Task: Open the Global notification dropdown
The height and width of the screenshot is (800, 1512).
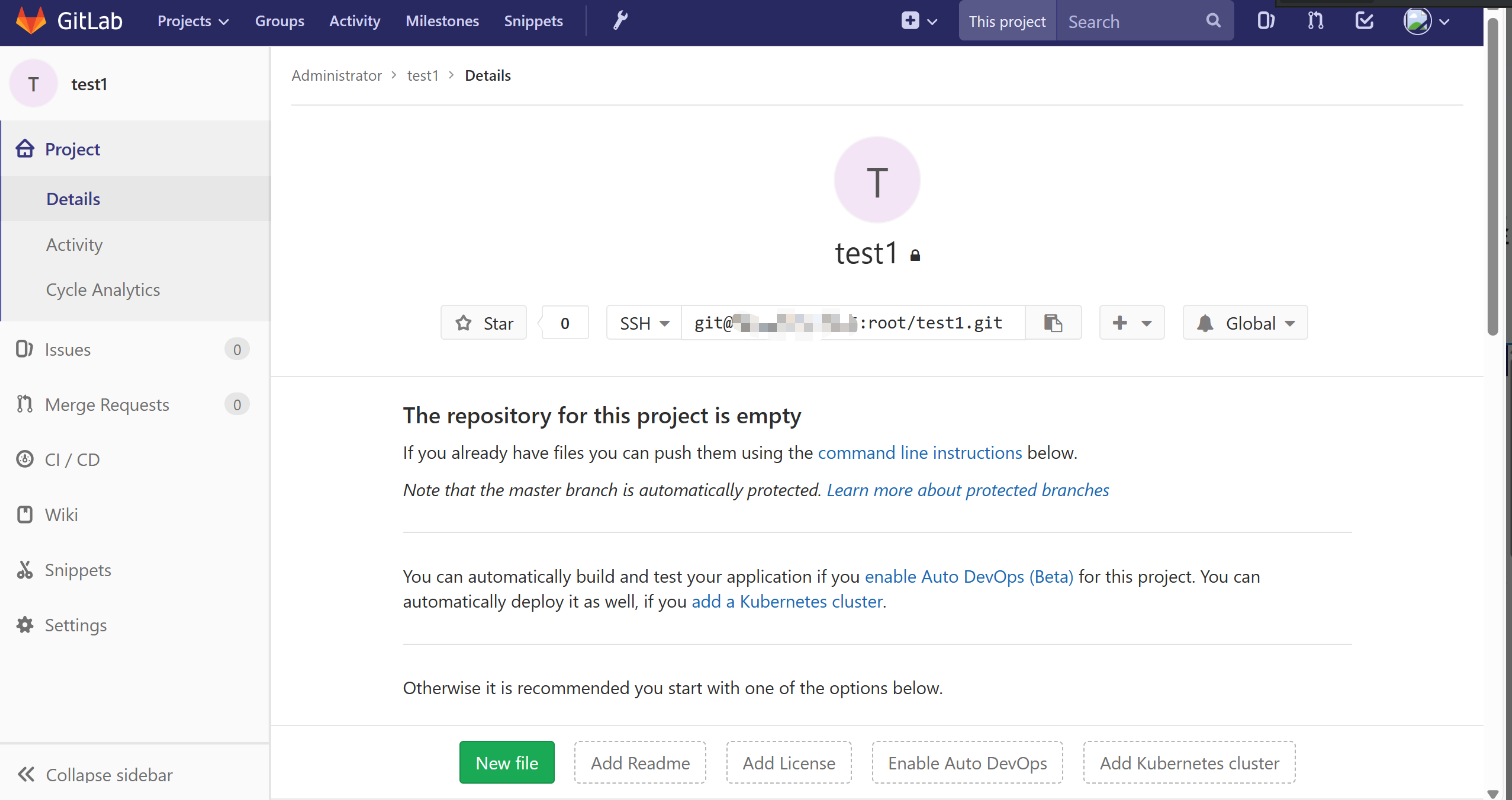Action: 1245,323
